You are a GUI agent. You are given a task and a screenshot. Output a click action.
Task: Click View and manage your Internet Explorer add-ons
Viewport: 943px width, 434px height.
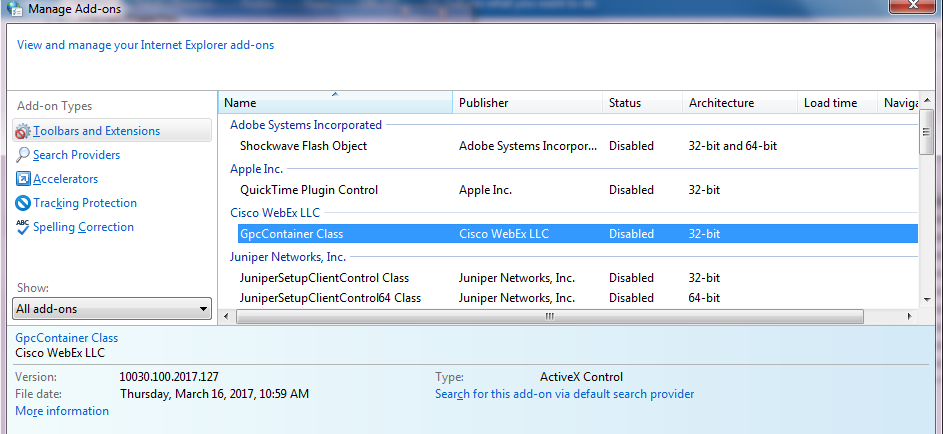pyautogui.click(x=146, y=45)
